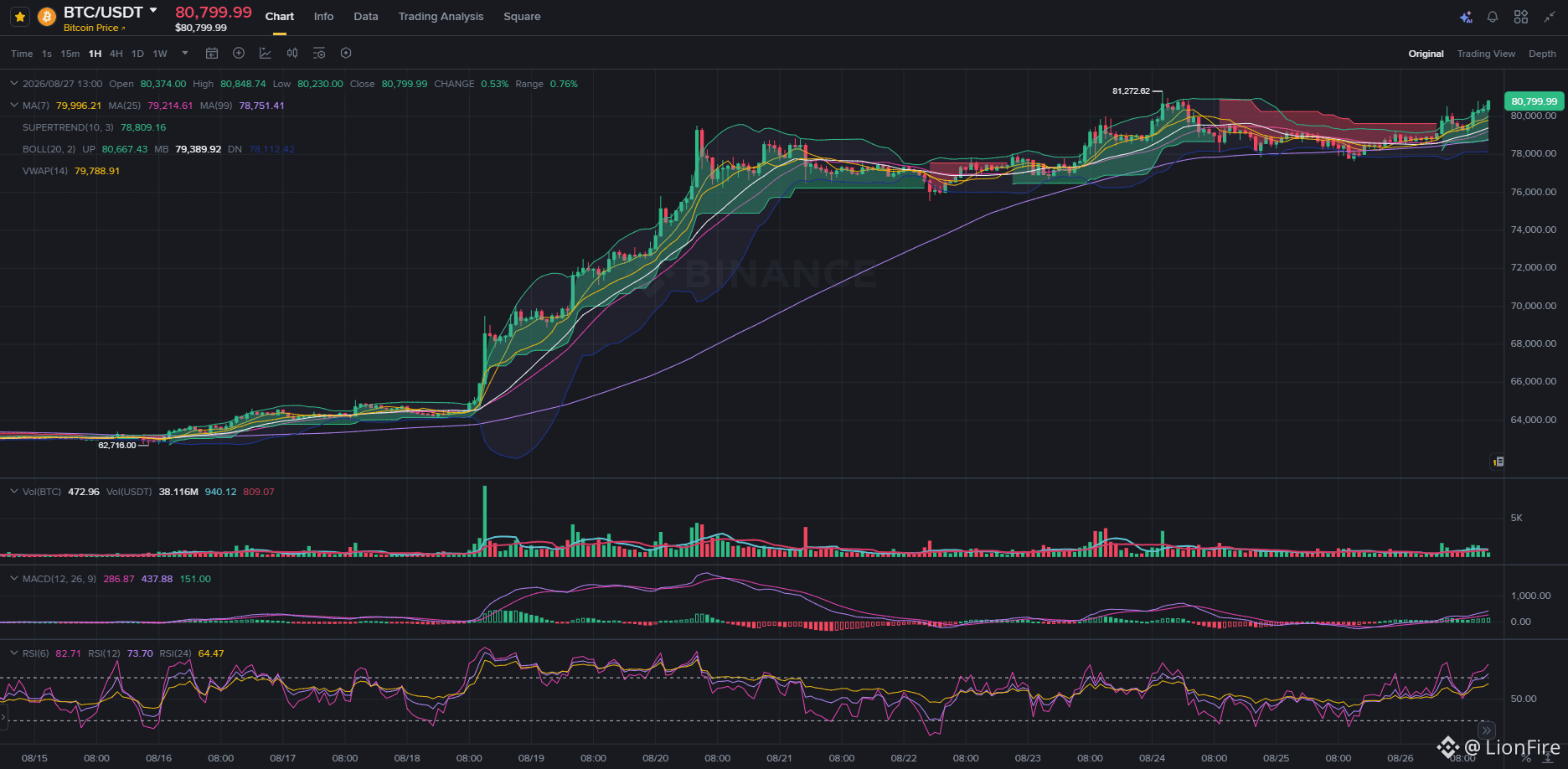Expand more time intervals dropdown arrow
This screenshot has width=1568, height=769.
tap(185, 54)
